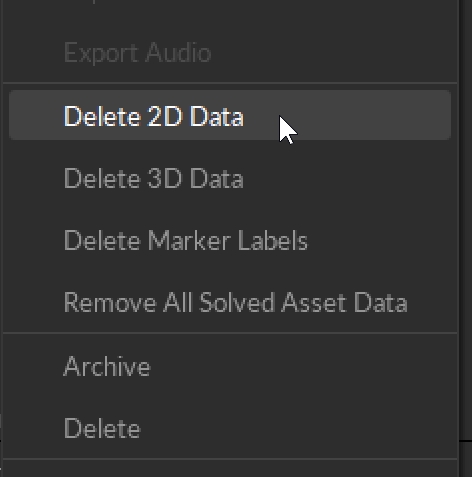This screenshot has width=472, height=477.
Task: Remove 3D data via Delete 3D Data
Action: 230,178
